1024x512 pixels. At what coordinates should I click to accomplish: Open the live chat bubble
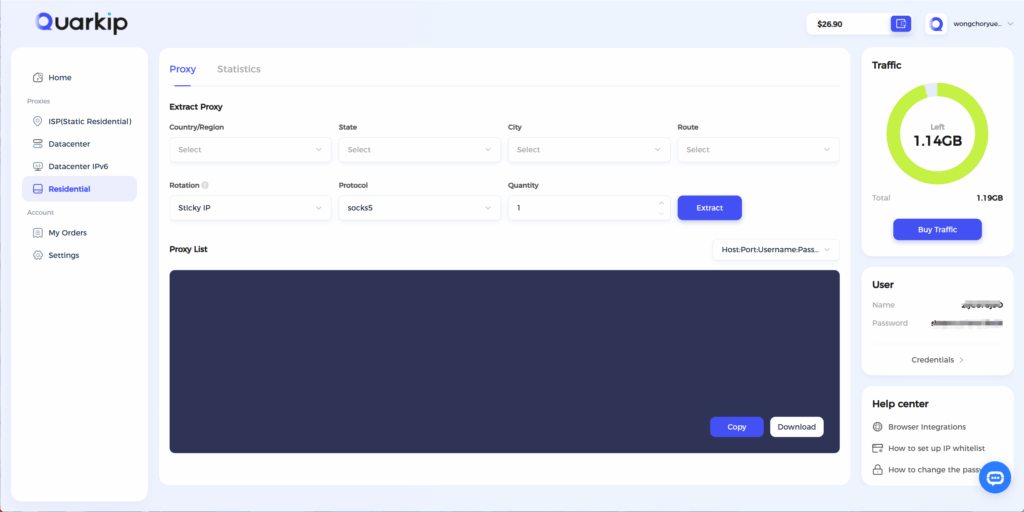(x=995, y=477)
